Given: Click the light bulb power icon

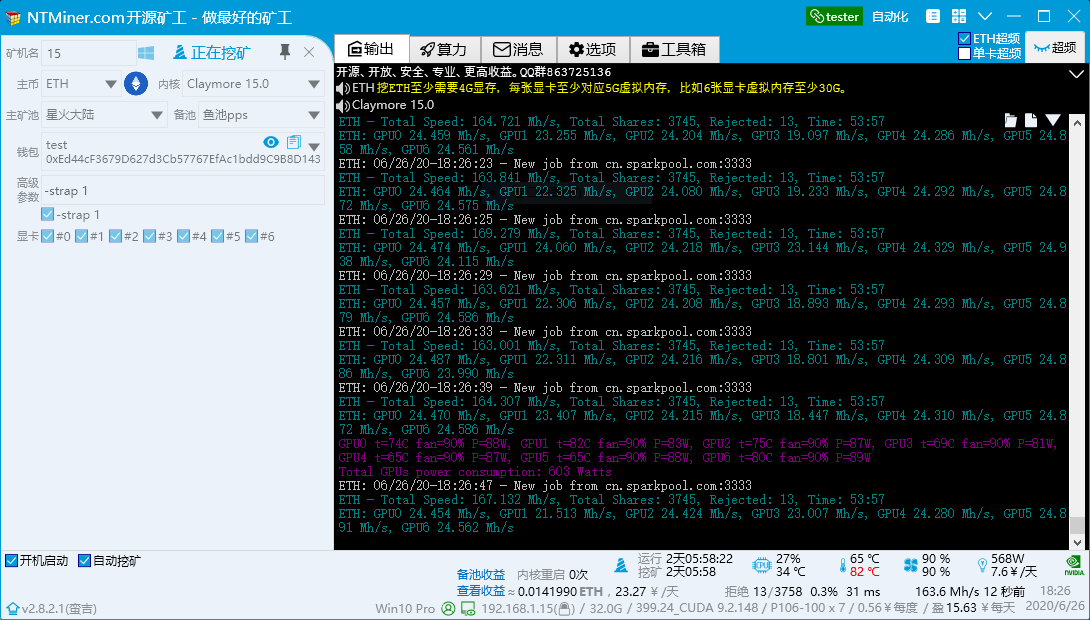Looking at the screenshot, I should click(x=982, y=566).
